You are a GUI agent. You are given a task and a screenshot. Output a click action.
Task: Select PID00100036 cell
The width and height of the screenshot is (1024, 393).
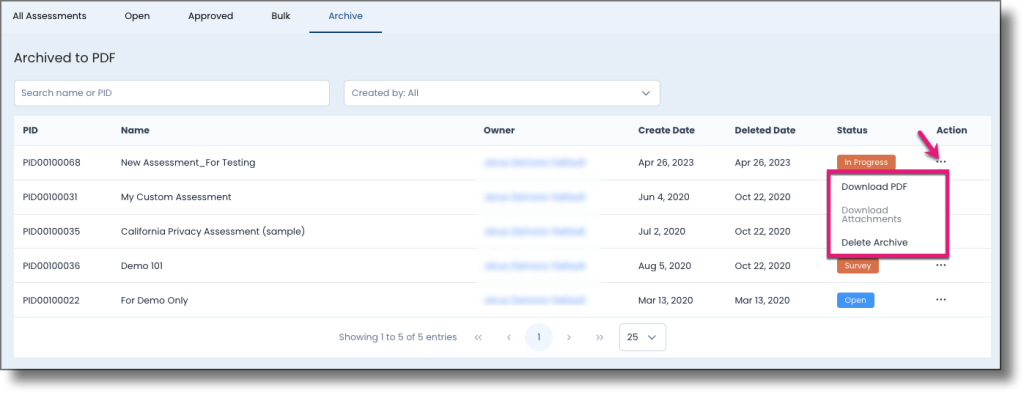pos(51,266)
